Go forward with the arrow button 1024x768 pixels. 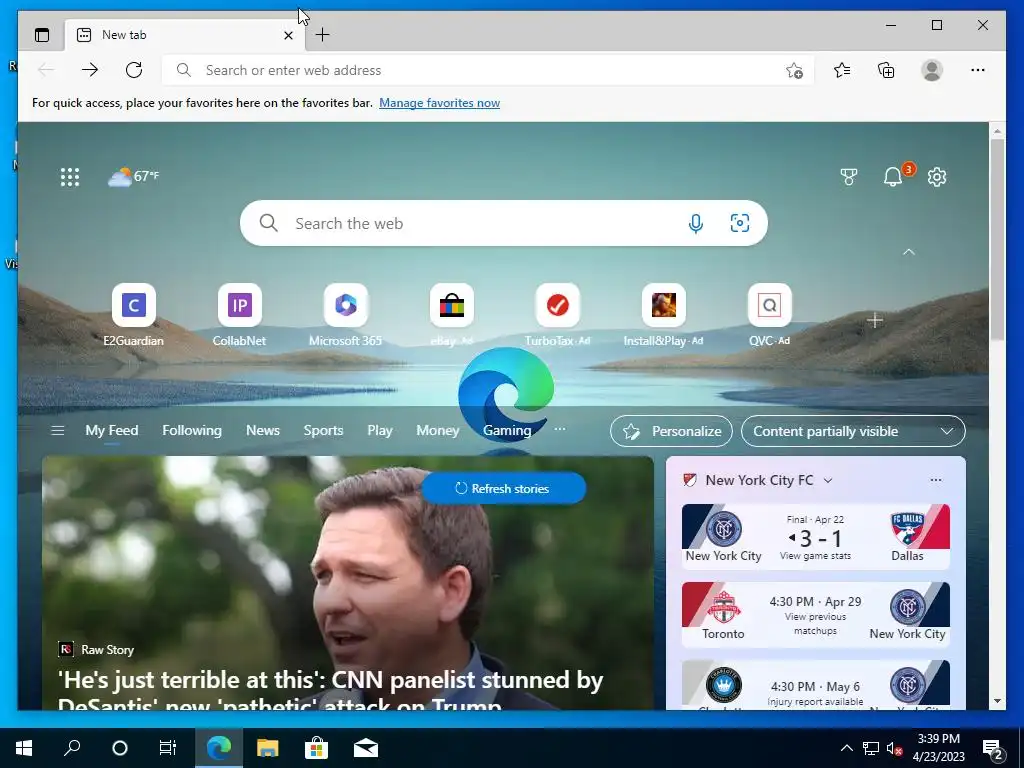click(90, 70)
